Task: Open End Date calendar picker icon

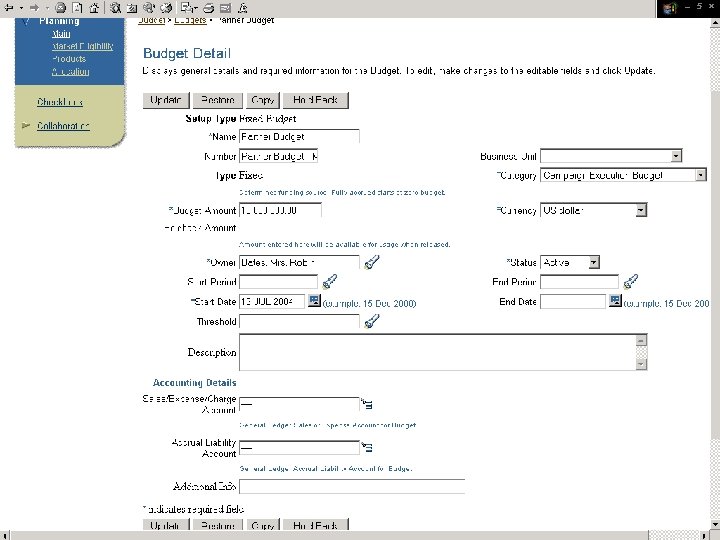Action: tap(615, 301)
